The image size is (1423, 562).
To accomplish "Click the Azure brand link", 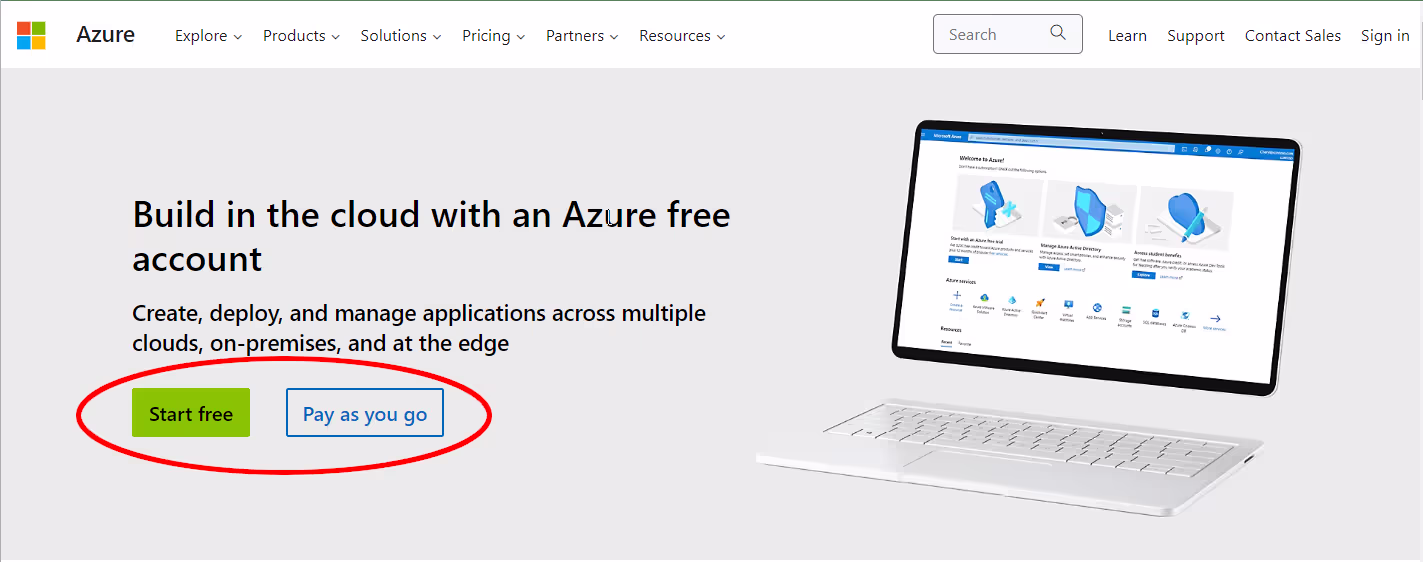I will pyautogui.click(x=105, y=34).
